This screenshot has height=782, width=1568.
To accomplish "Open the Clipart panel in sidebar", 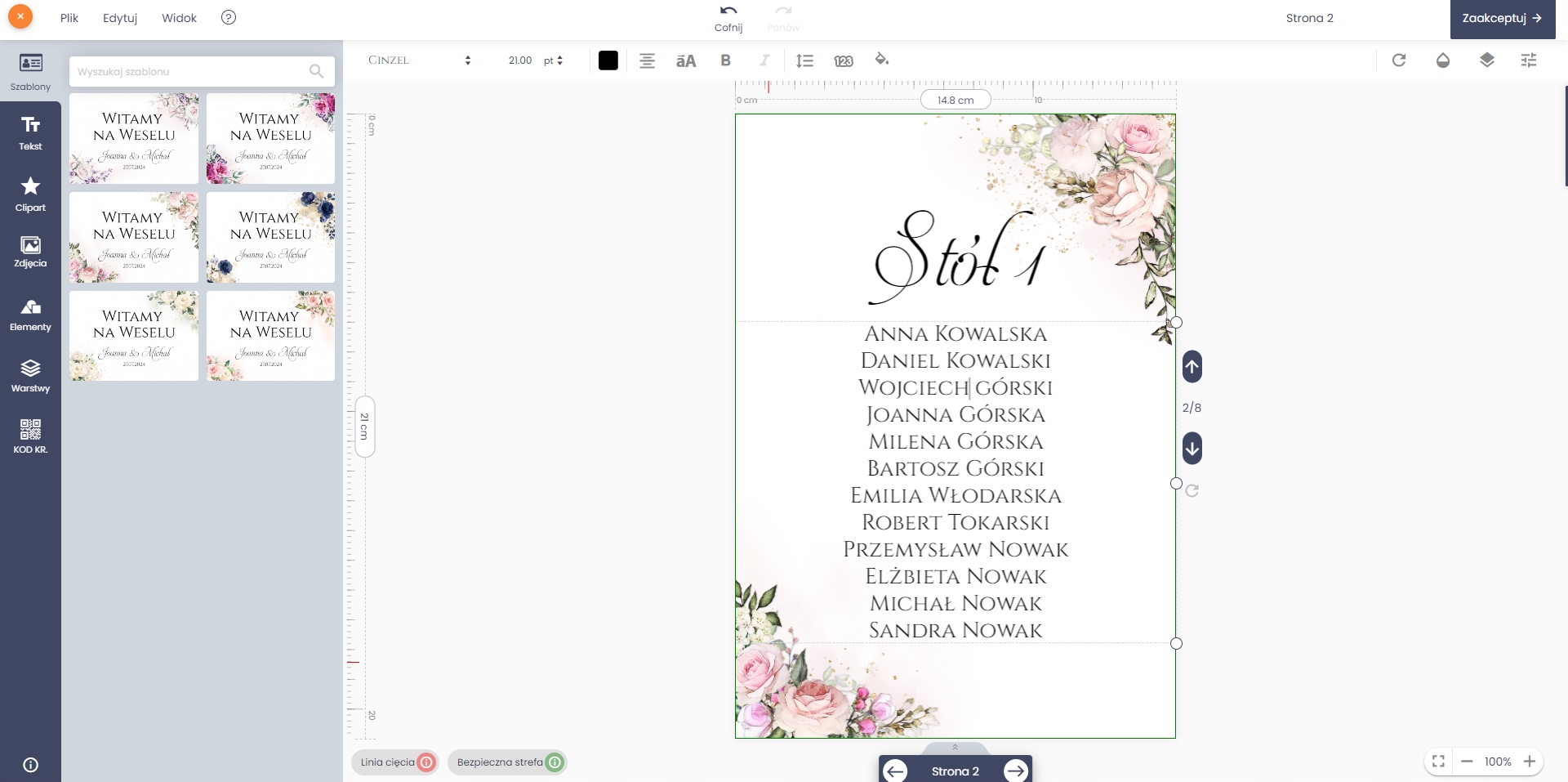I will 30,194.
